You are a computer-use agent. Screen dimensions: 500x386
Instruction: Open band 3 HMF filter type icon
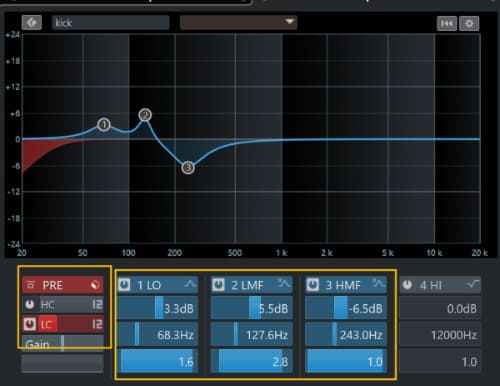tap(379, 284)
